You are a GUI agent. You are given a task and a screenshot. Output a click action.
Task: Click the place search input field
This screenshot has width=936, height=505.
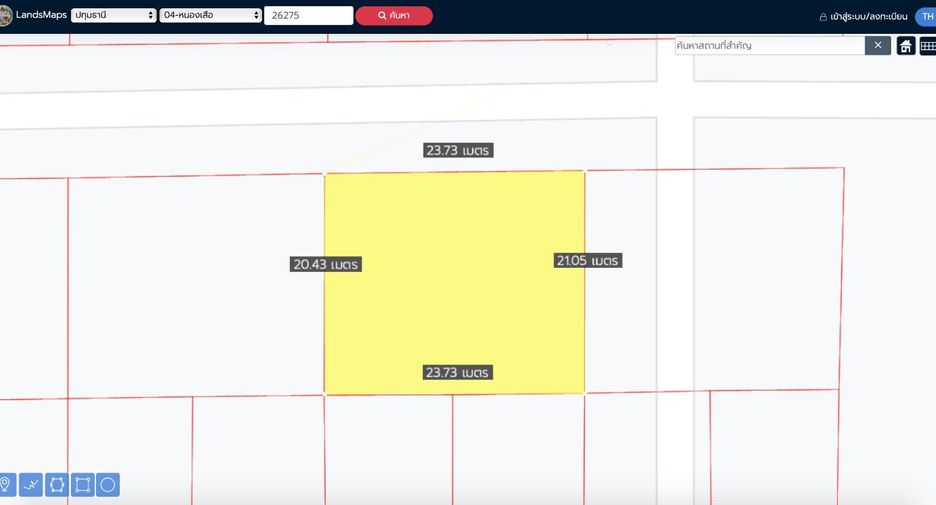click(769, 45)
